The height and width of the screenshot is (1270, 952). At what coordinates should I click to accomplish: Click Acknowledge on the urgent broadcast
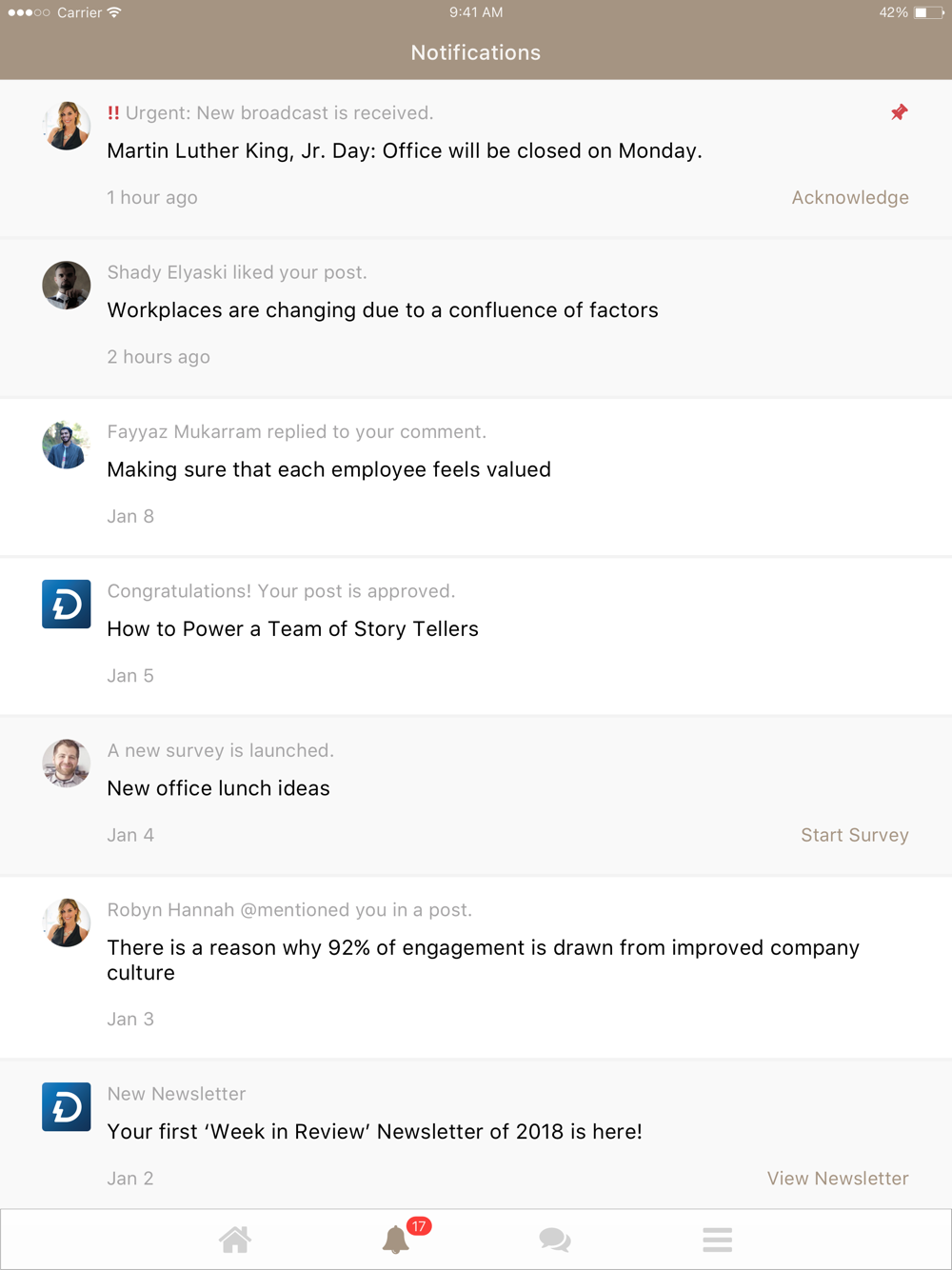click(x=850, y=197)
